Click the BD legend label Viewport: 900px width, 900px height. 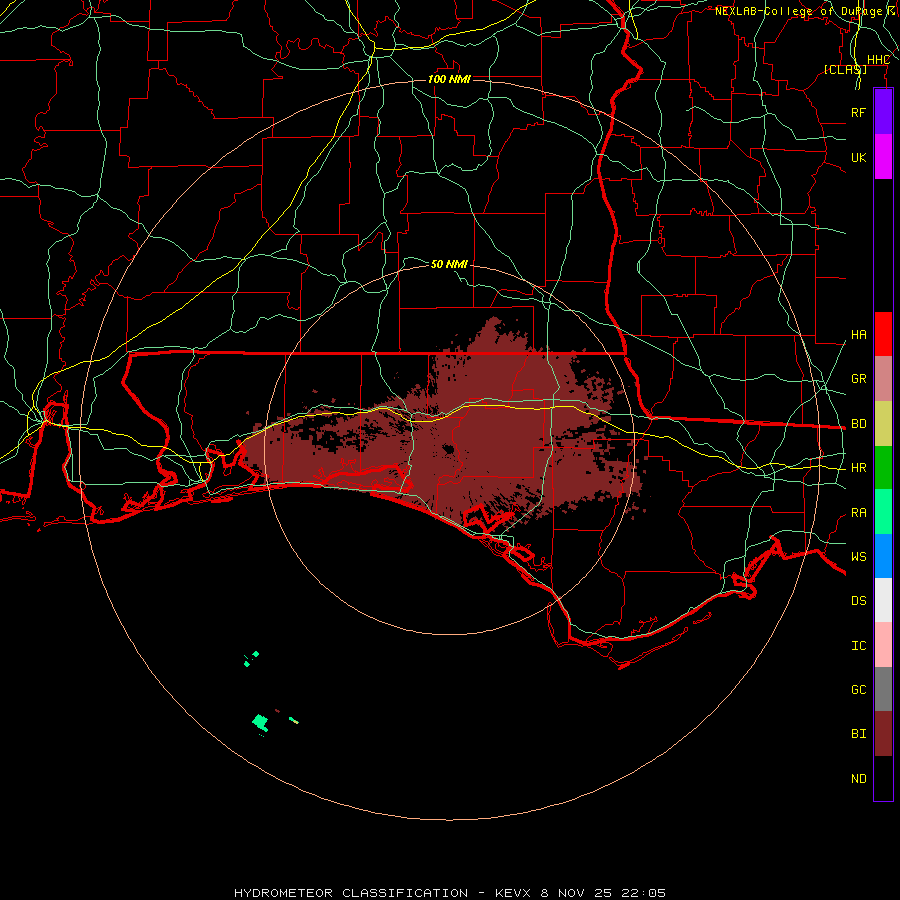click(858, 424)
